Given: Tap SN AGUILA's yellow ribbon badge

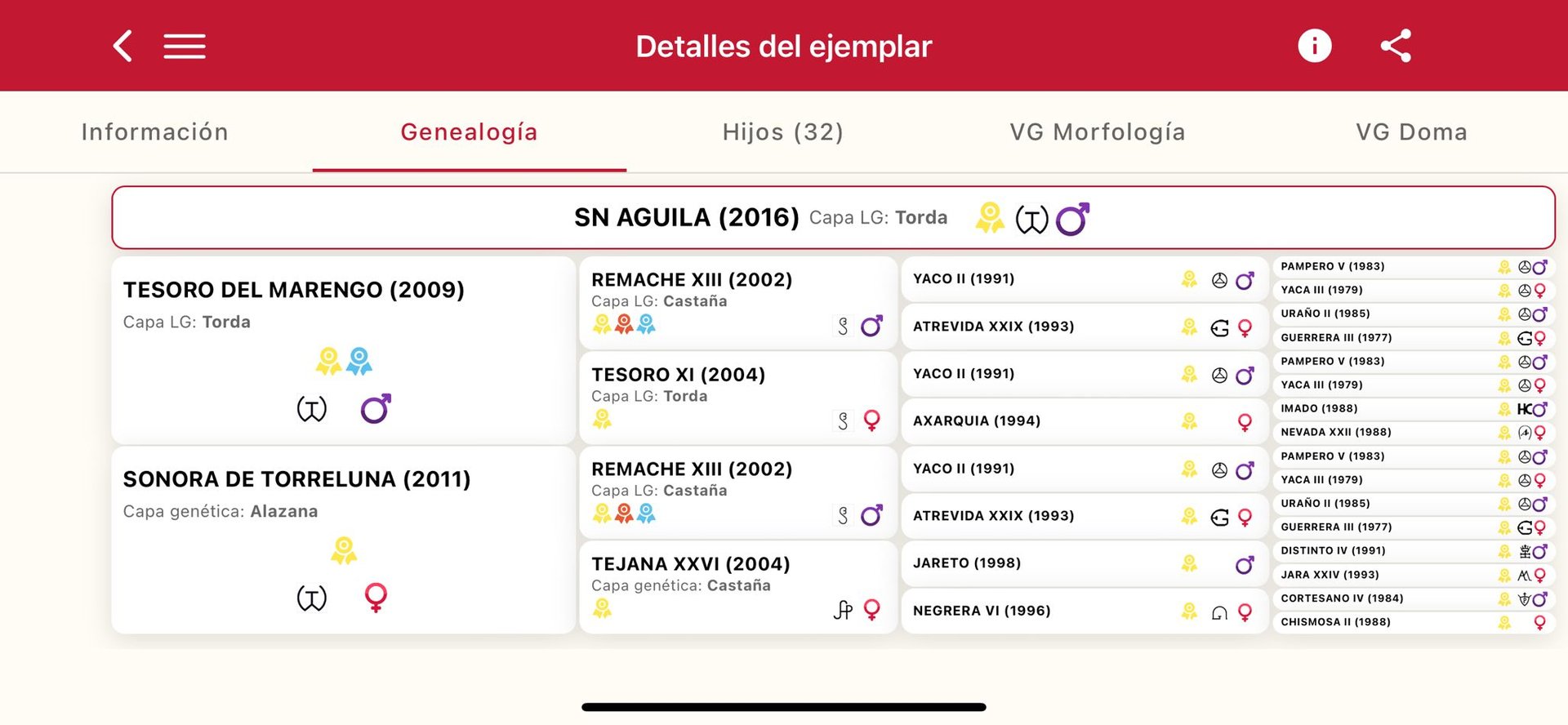Looking at the screenshot, I should pos(990,218).
